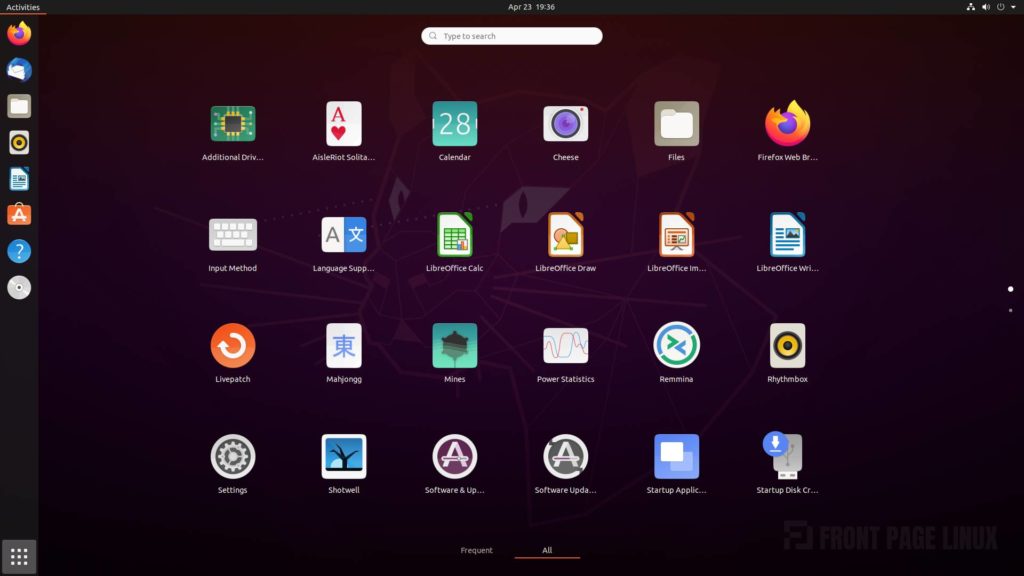Open Rhythmbox from the dock

[x=19, y=142]
